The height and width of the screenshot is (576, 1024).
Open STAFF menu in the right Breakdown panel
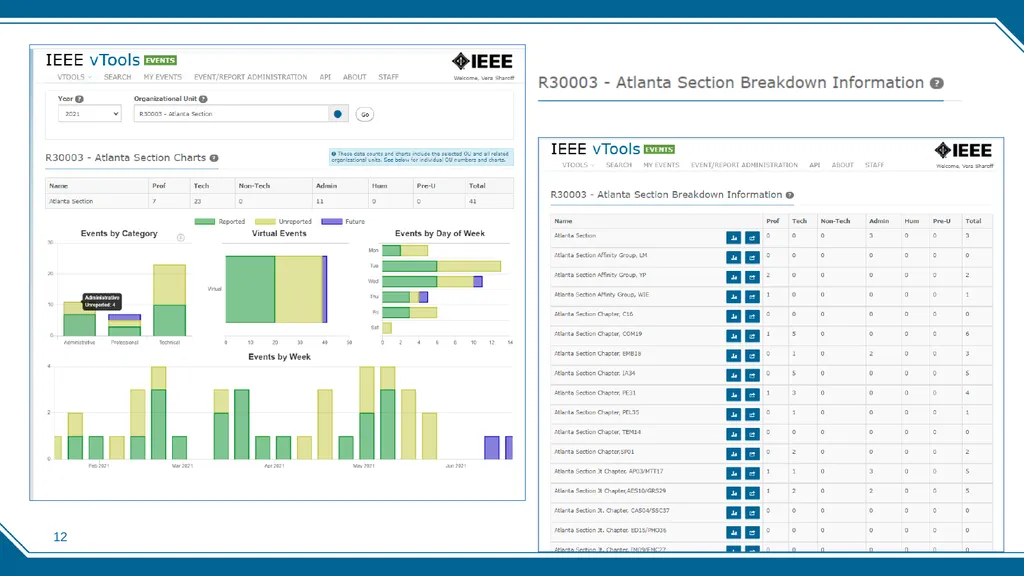click(x=874, y=165)
